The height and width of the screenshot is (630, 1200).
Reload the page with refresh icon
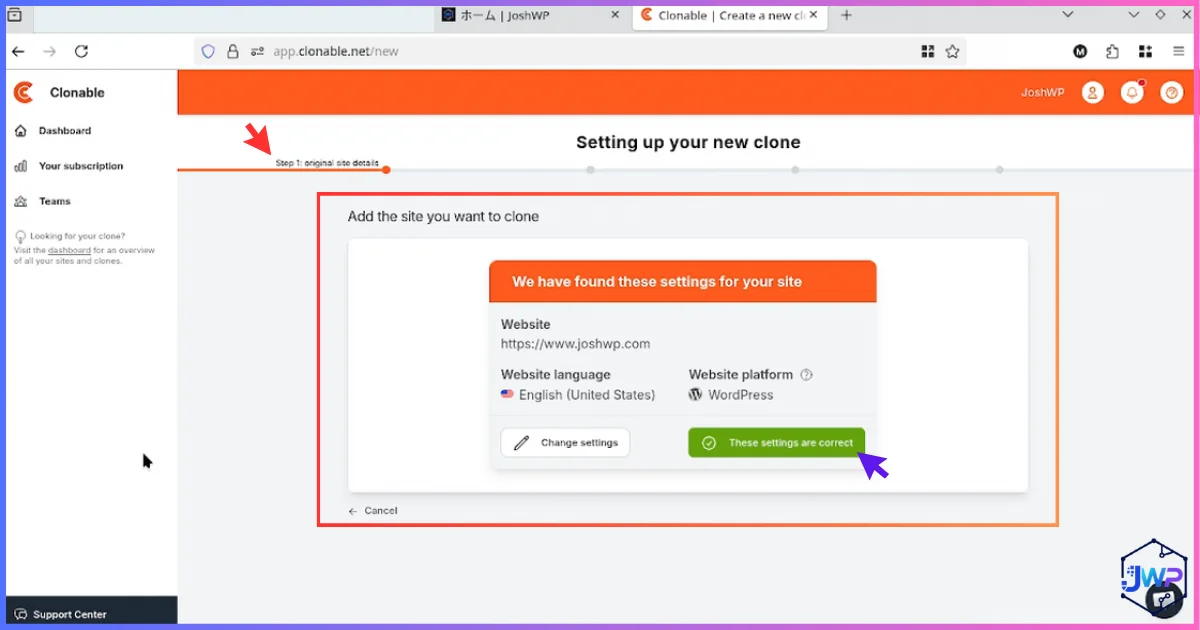tap(82, 51)
